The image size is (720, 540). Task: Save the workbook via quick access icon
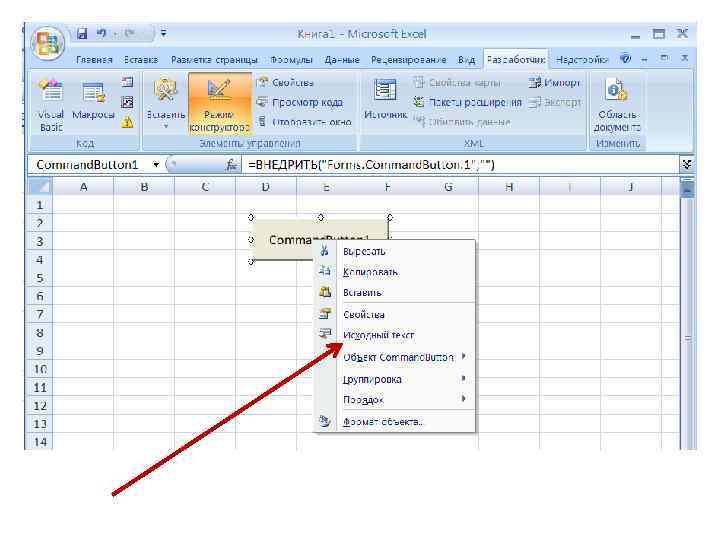point(82,34)
